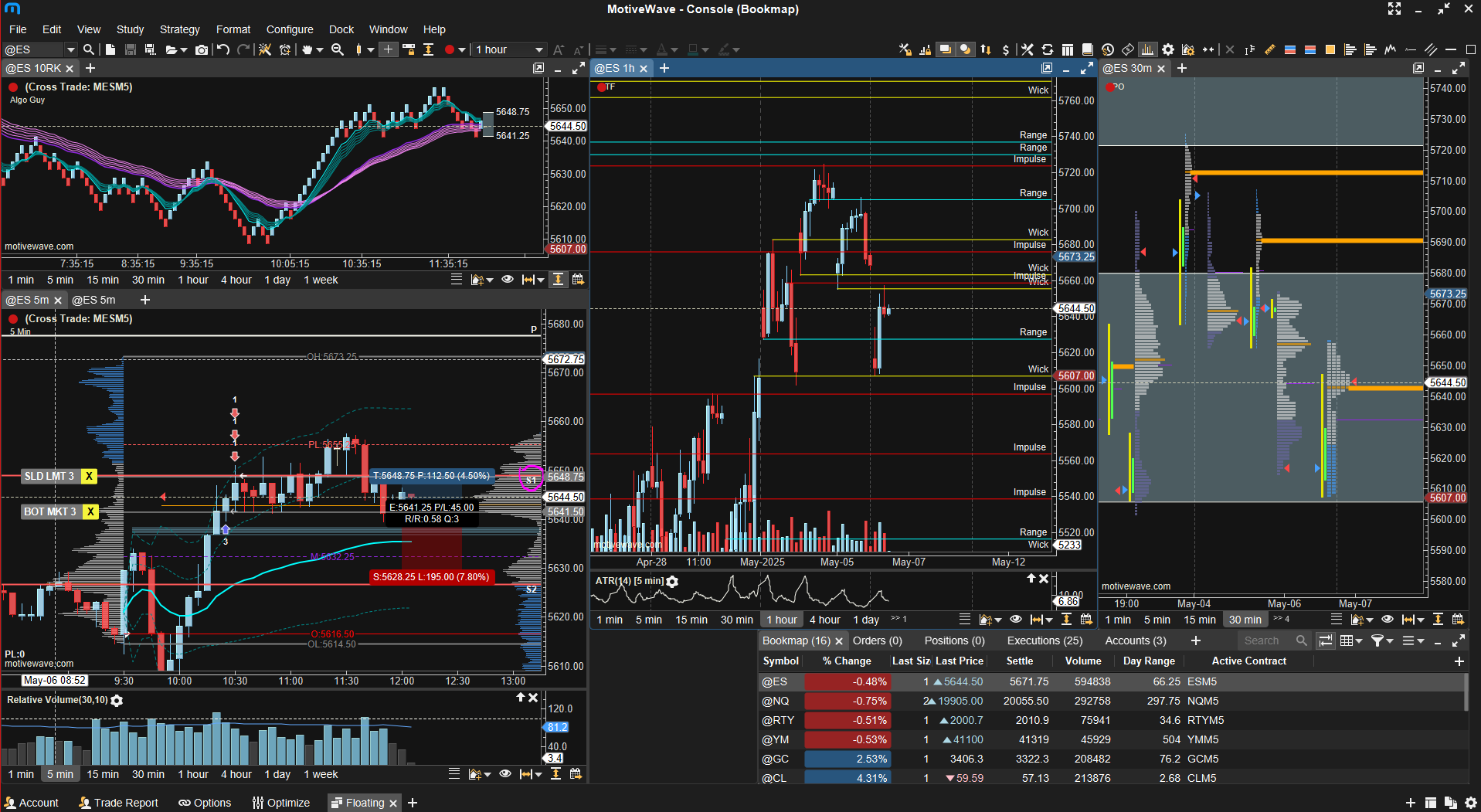Toggle the highlighted bar chart study icon
1481x812 pixels.
pos(1147,49)
